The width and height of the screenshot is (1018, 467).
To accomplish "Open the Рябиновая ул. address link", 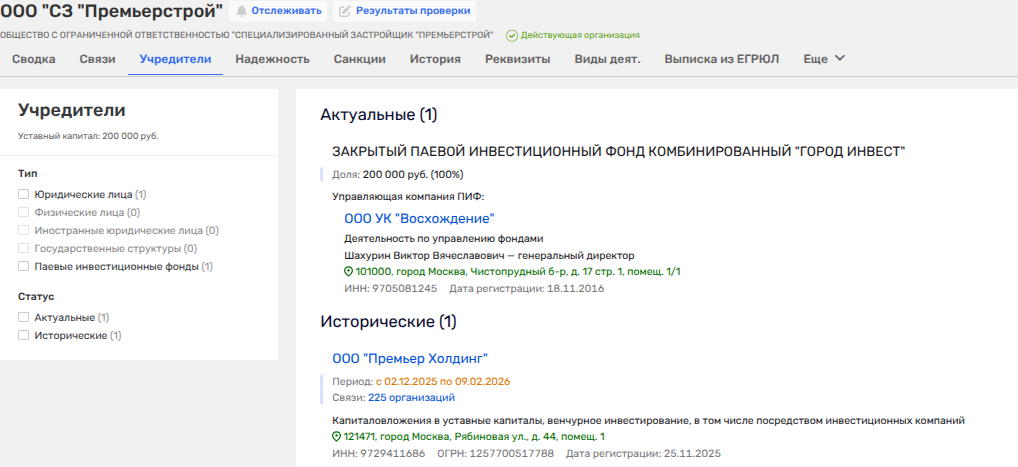I will pos(474,437).
